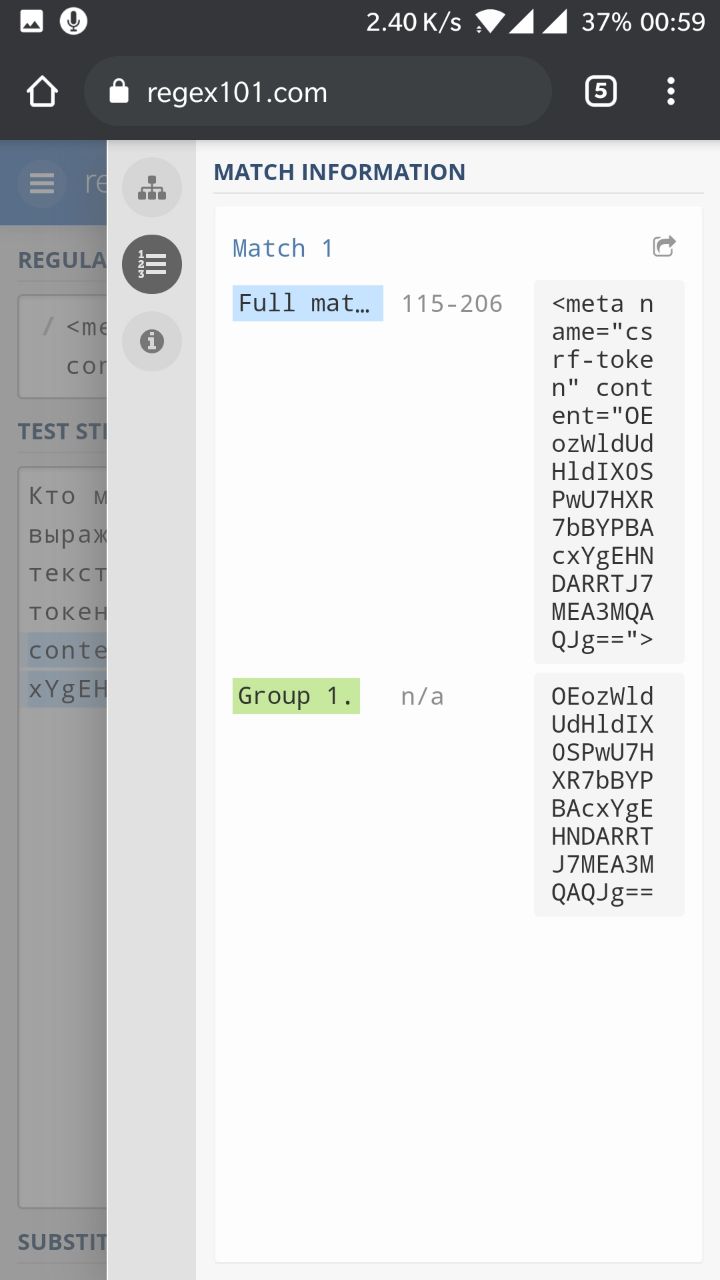Tap the lock icon in address bar
The width and height of the screenshot is (720, 1280).
point(119,92)
